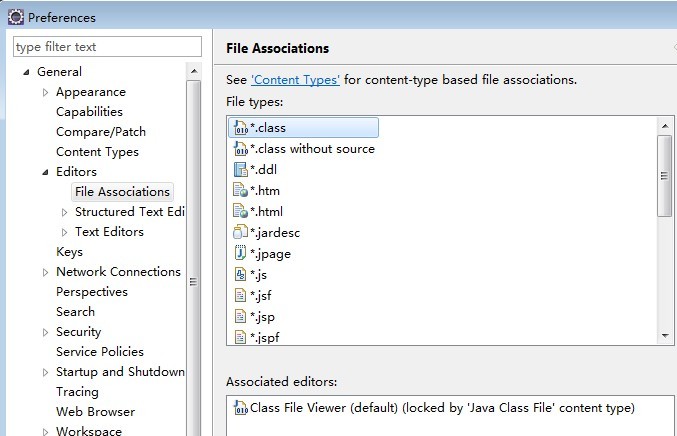Viewport: 677px width, 436px height.
Task: Click the *.class file type icon
Action: pos(240,128)
